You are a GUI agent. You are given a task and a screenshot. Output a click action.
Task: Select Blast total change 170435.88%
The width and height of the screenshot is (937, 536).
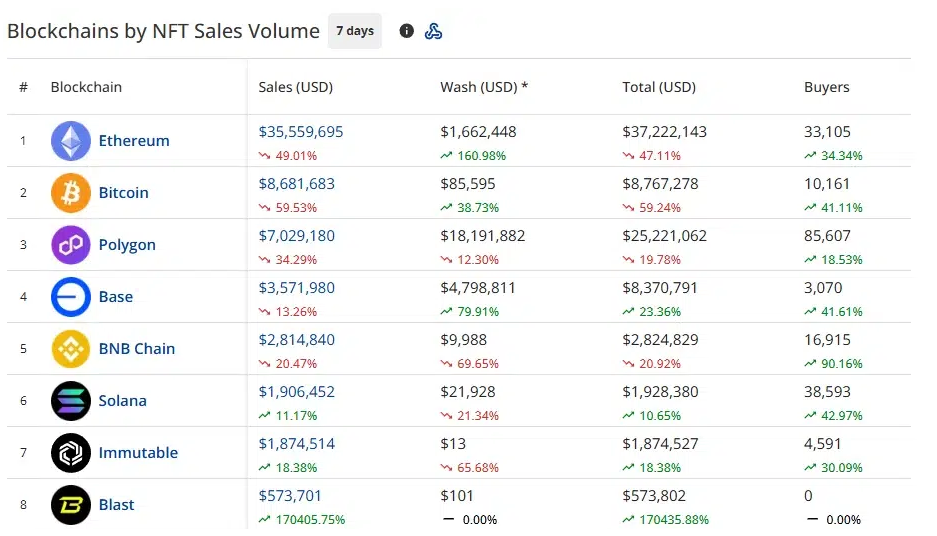[x=674, y=520]
